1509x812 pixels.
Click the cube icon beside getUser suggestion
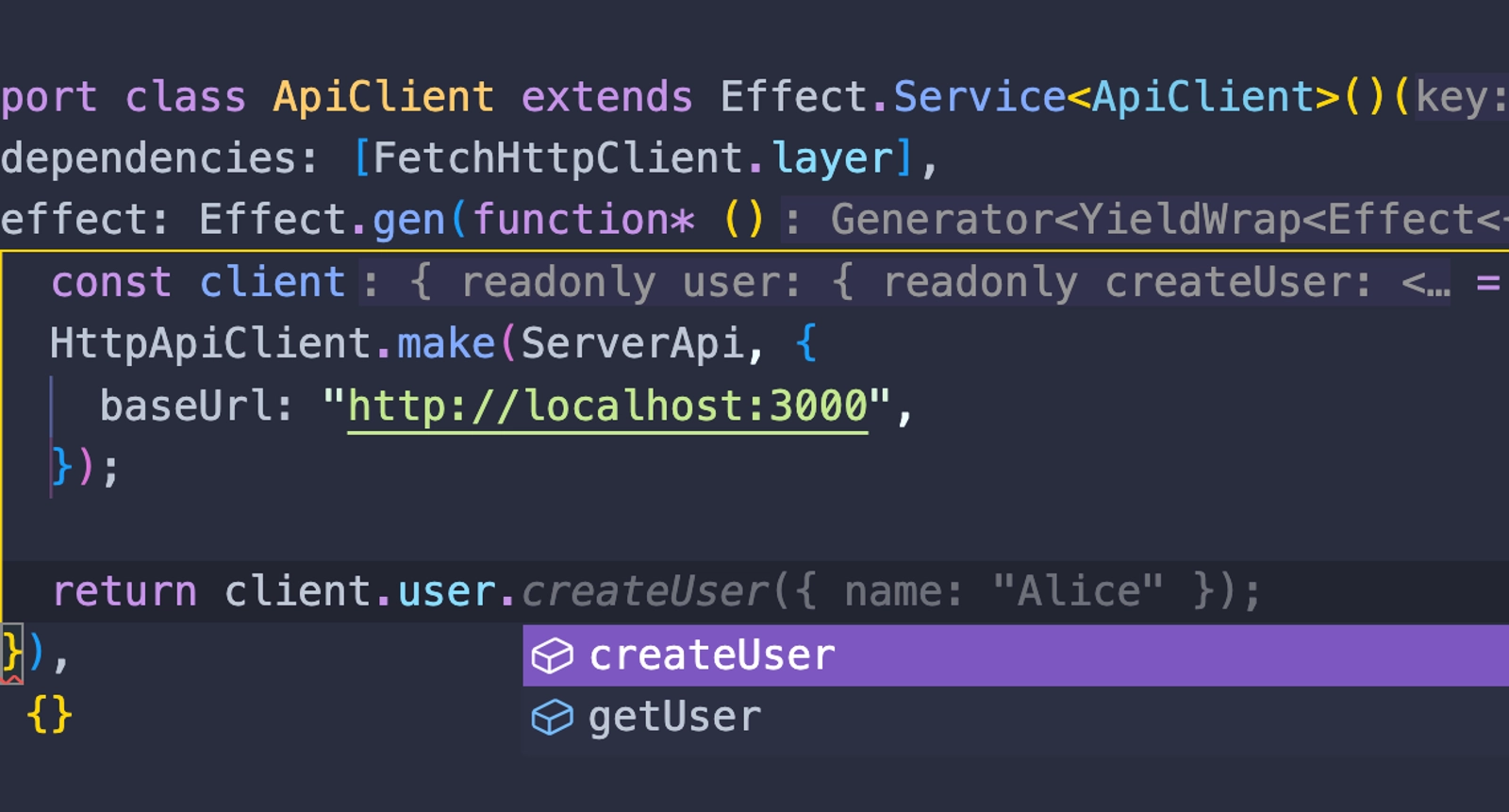[552, 718]
